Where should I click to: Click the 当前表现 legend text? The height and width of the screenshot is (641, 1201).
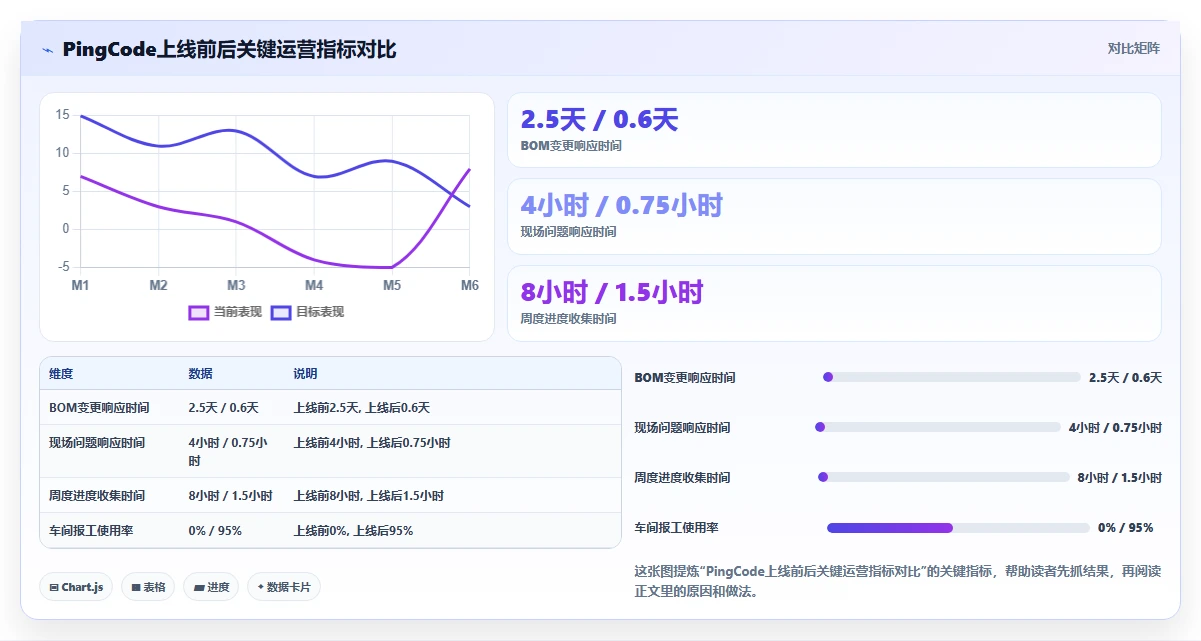[x=238, y=312]
